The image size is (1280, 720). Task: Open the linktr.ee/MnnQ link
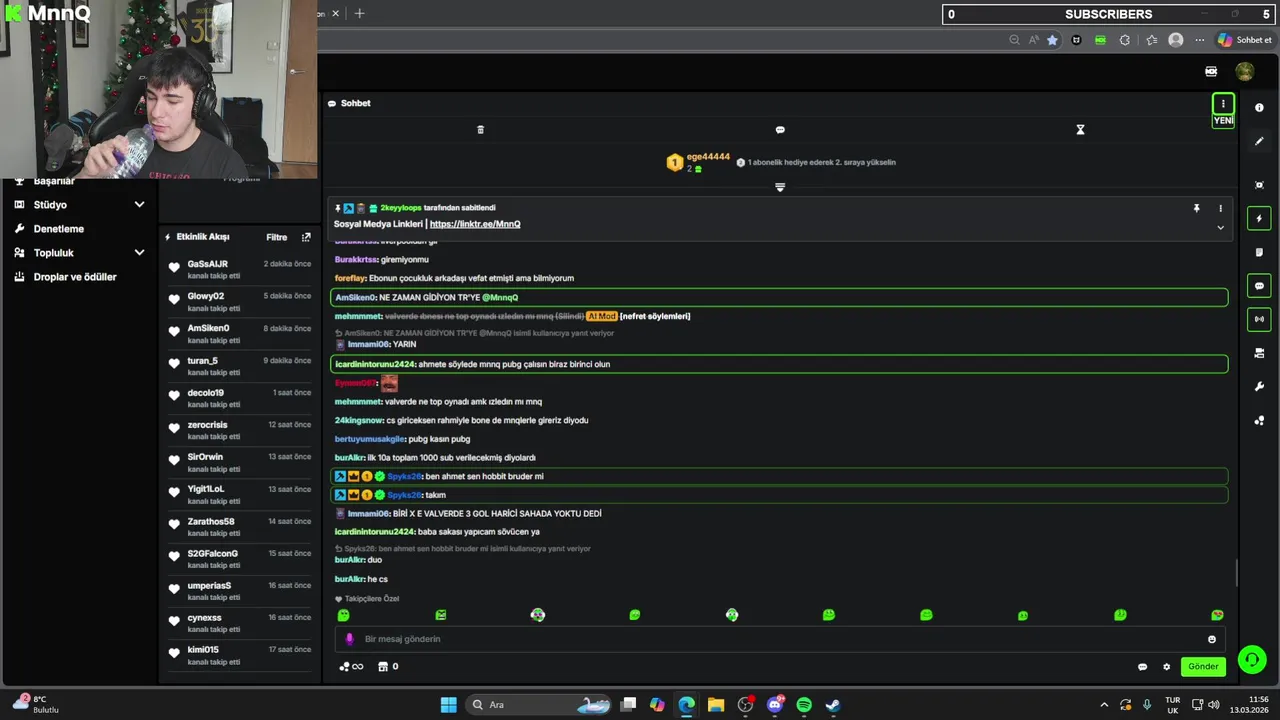[x=475, y=224]
